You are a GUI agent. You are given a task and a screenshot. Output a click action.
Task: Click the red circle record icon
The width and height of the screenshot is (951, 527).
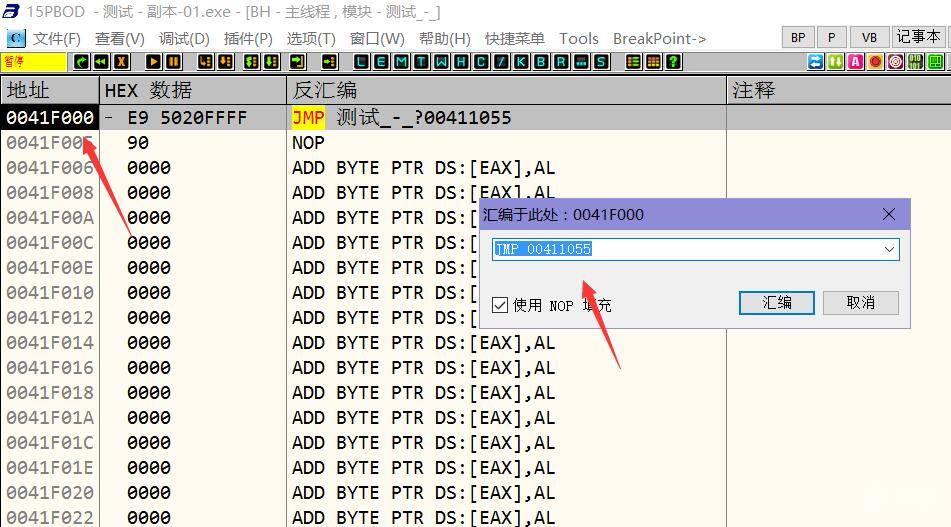pyautogui.click(x=876, y=62)
